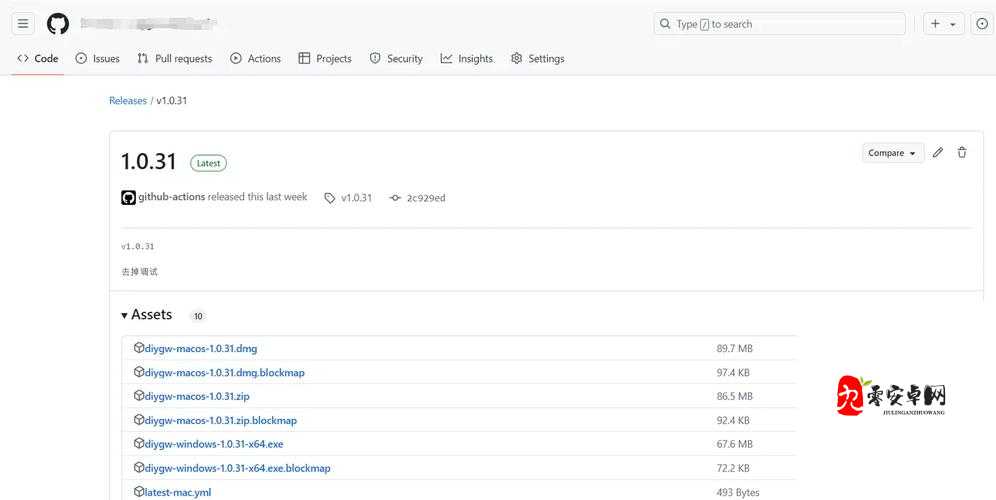996x500 pixels.
Task: Open the Actions tab
Action: 255,58
